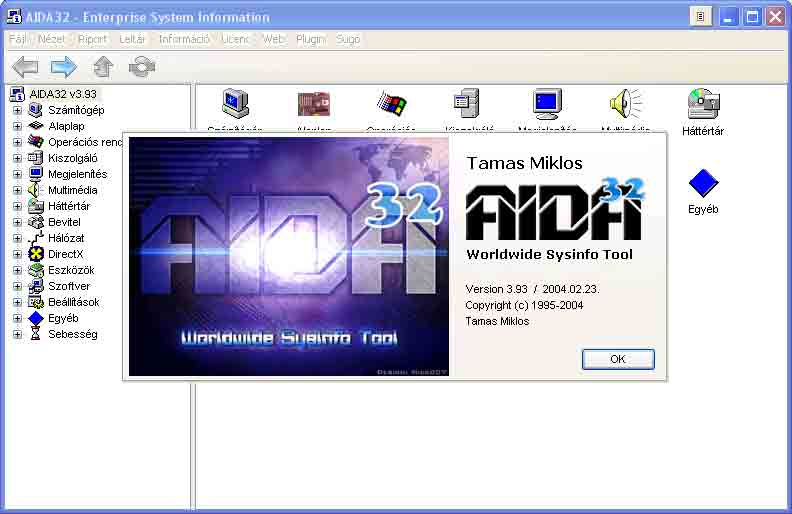Select AIDA32 v3.93 root tree node

[63, 94]
